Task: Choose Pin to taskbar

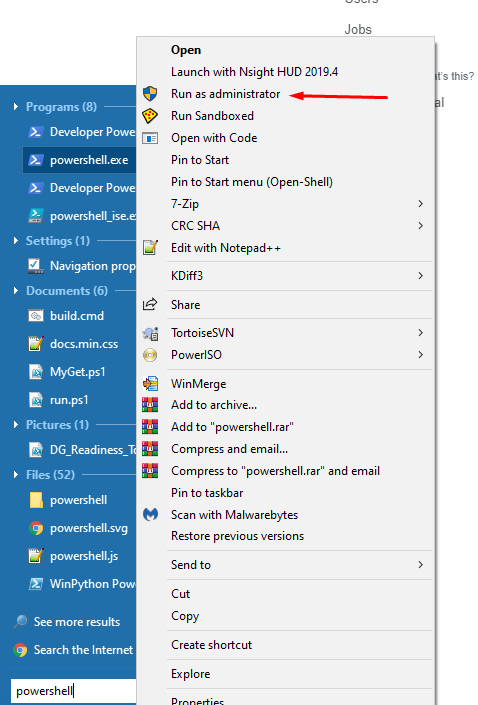Action: (x=207, y=493)
